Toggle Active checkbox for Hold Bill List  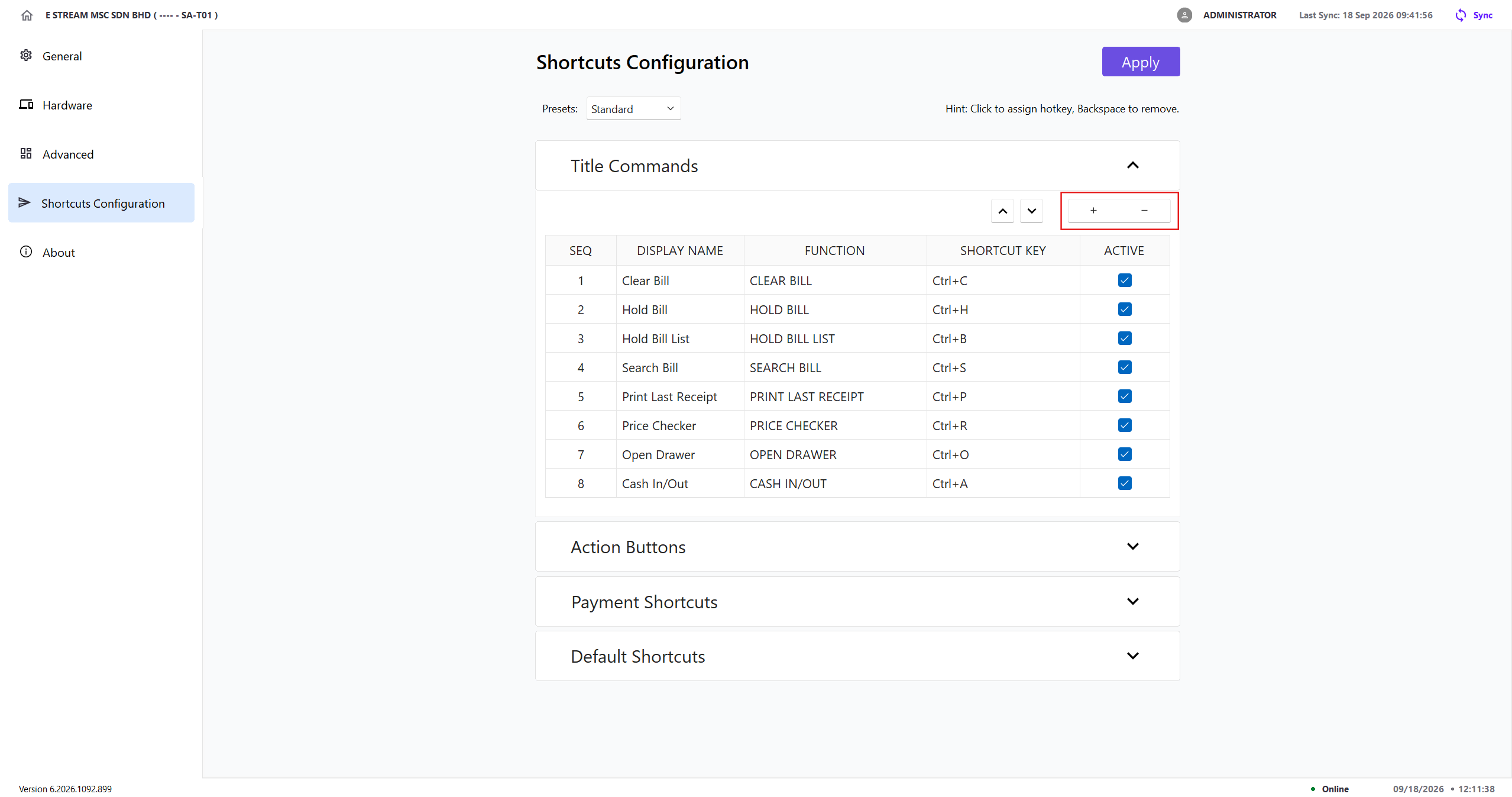(x=1124, y=338)
